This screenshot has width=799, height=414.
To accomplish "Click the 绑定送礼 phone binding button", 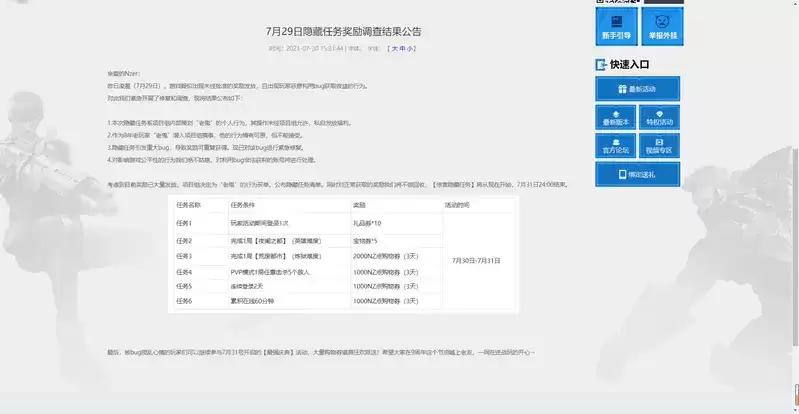I will pyautogui.click(x=637, y=175).
